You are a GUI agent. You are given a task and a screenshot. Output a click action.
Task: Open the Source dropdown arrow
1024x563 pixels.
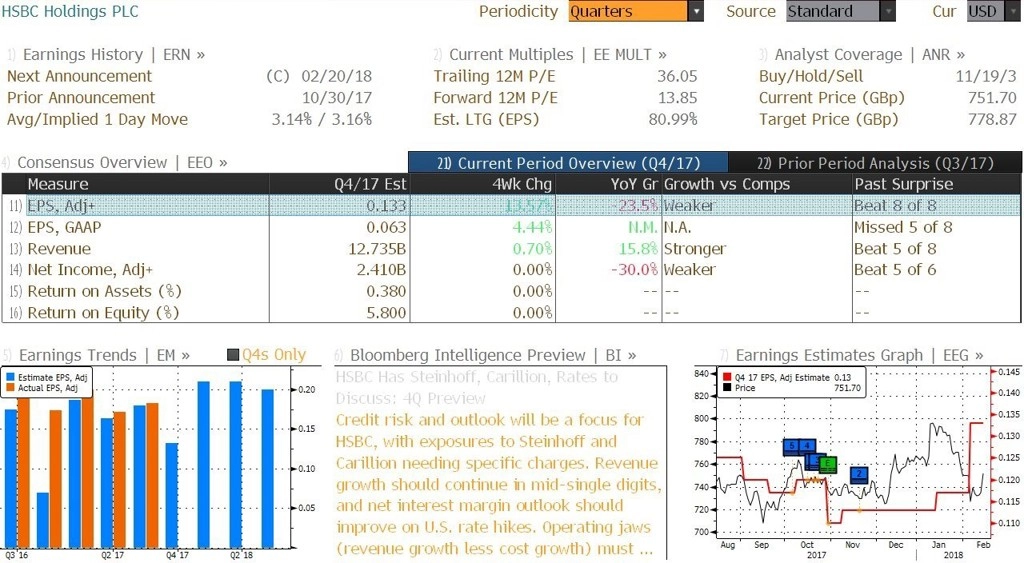[x=888, y=11]
